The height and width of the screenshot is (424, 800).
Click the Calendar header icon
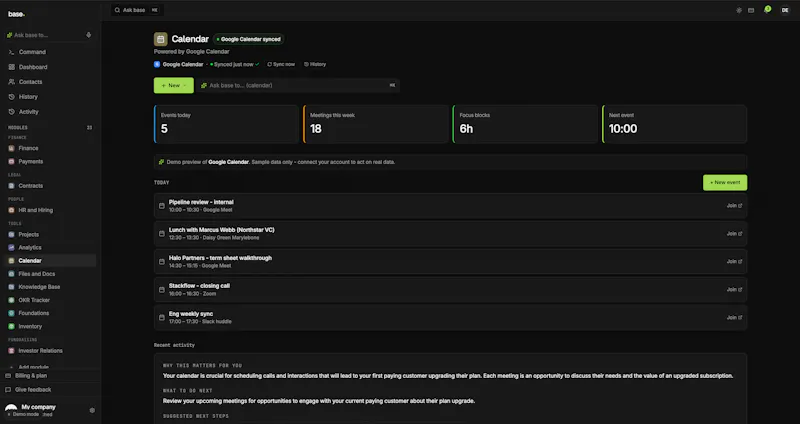tap(161, 39)
